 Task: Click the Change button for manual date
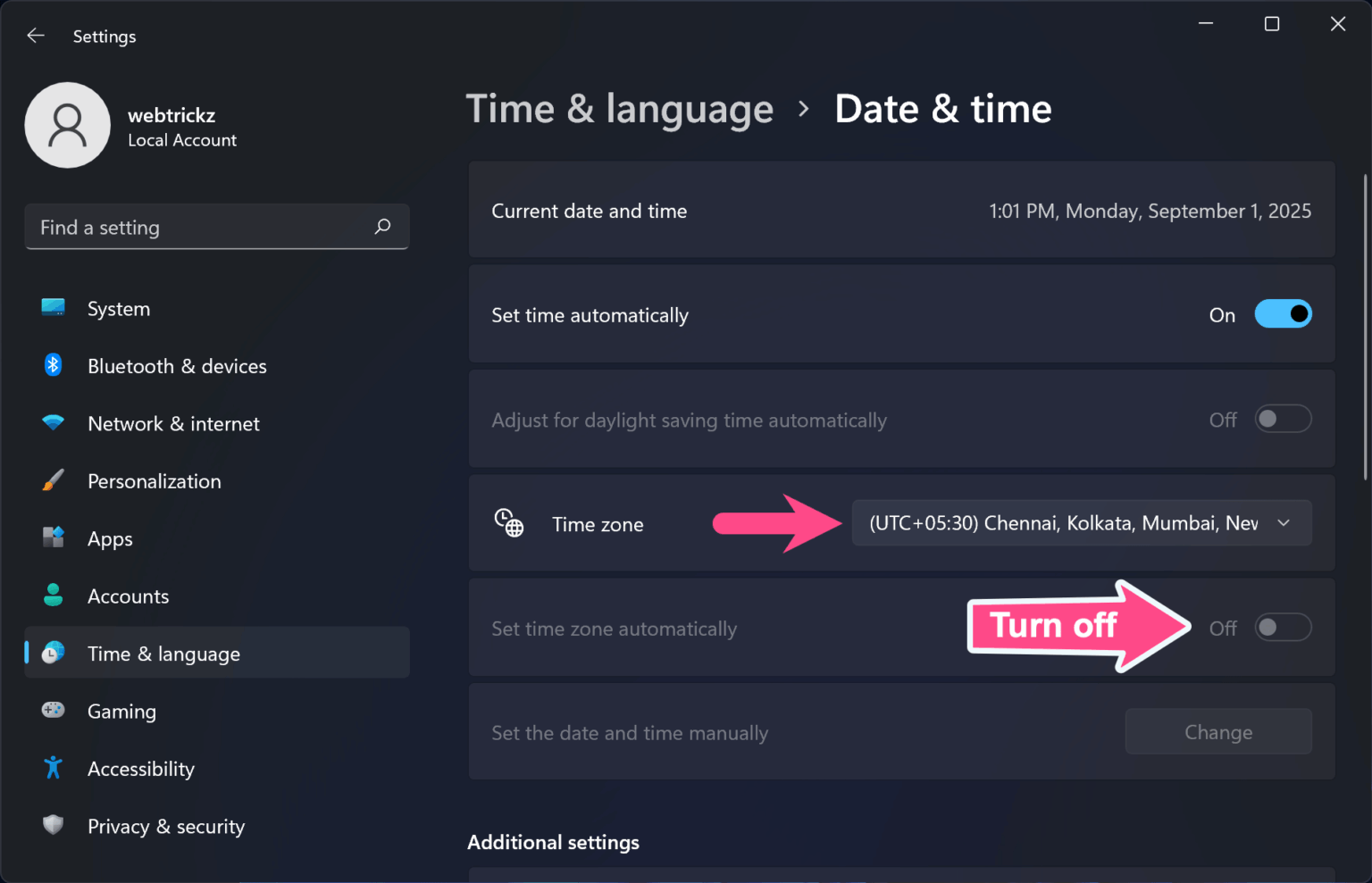(1218, 731)
